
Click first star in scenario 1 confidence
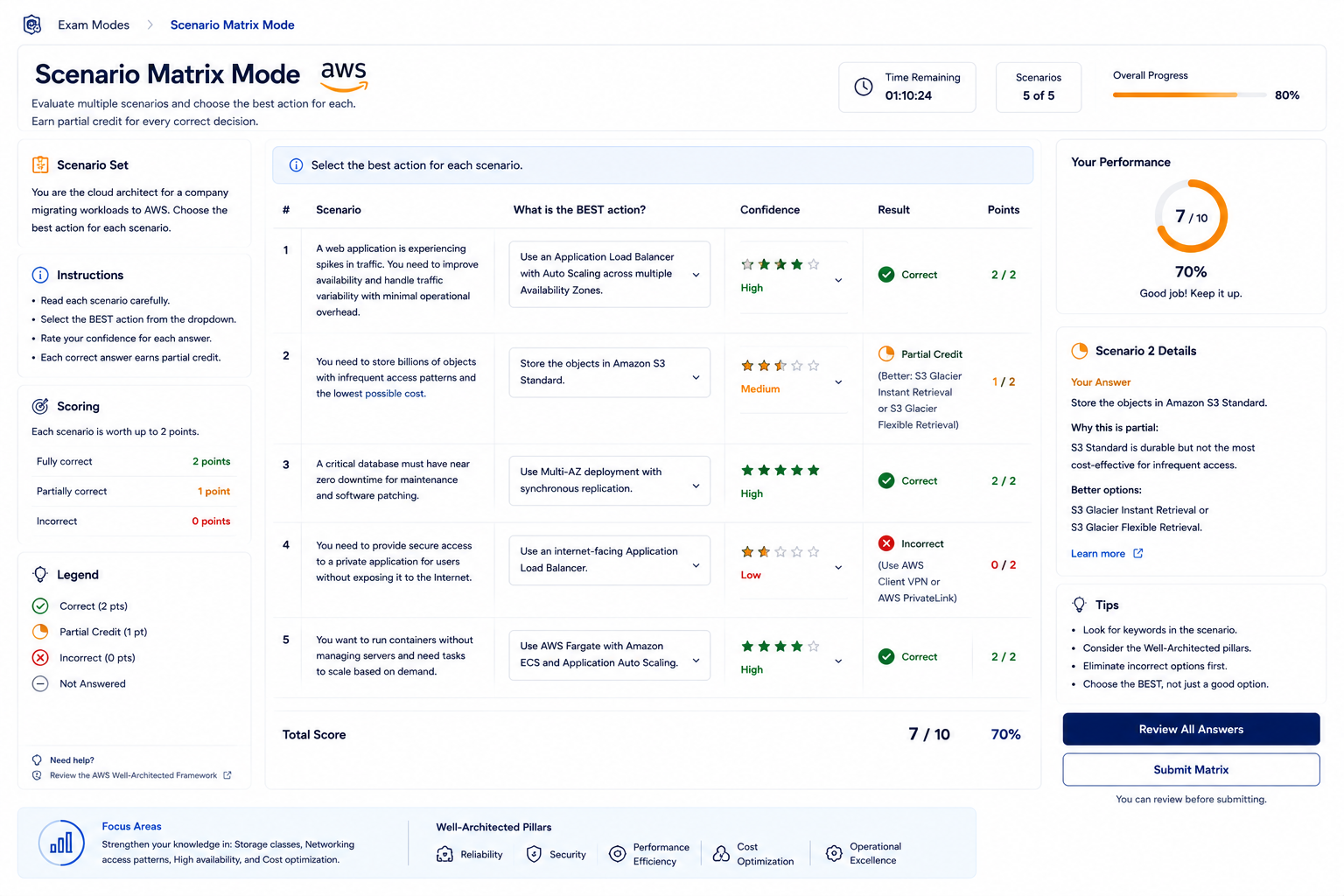click(x=747, y=264)
